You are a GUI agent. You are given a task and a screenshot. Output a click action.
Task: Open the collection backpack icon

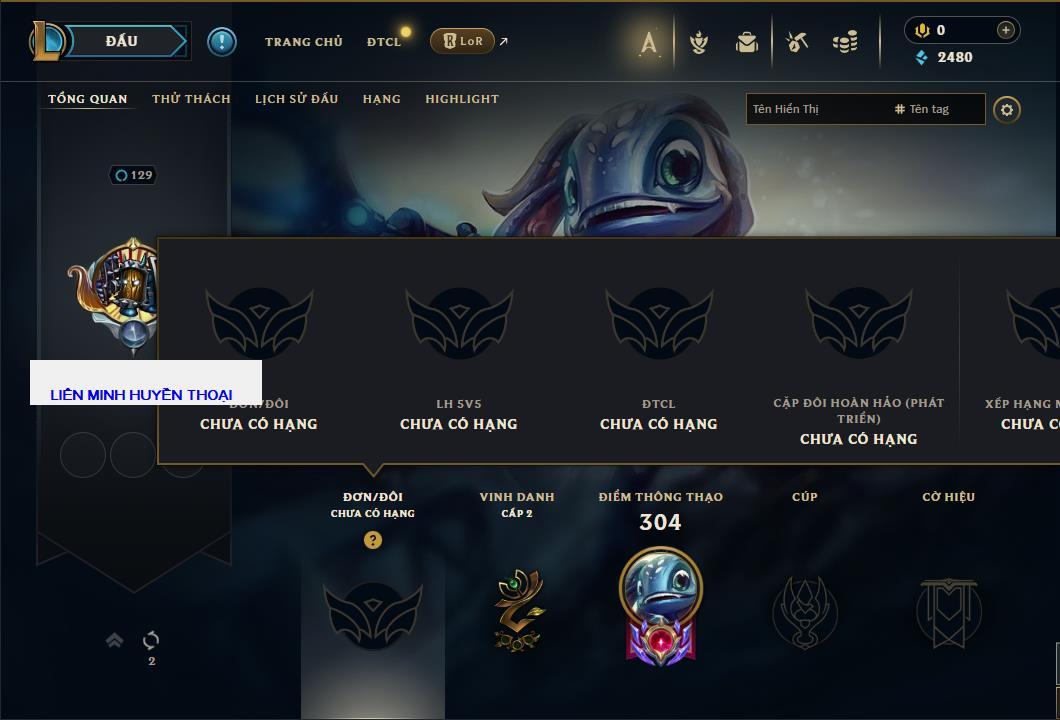click(x=747, y=43)
